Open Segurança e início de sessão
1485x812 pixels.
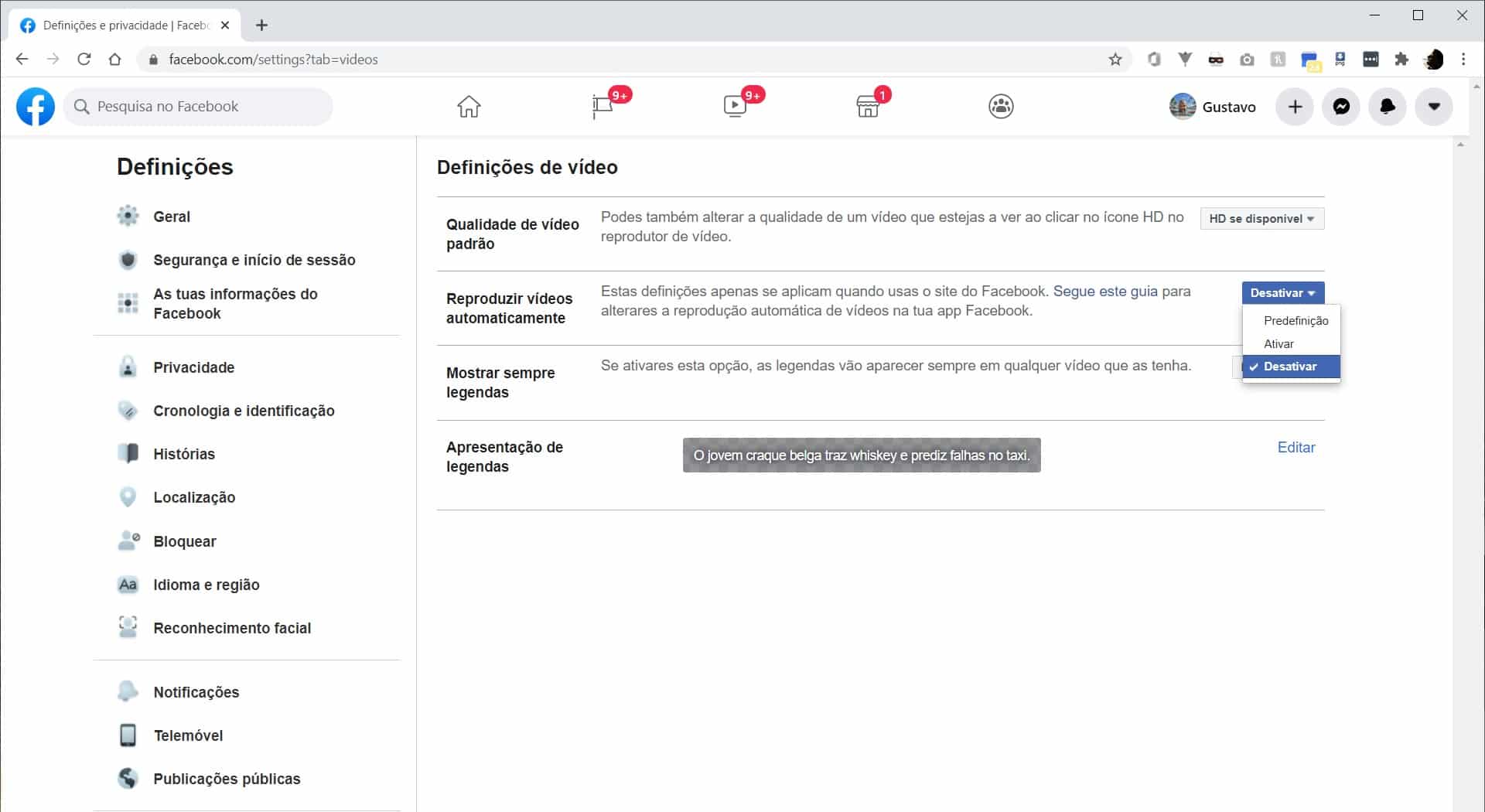[x=254, y=260]
